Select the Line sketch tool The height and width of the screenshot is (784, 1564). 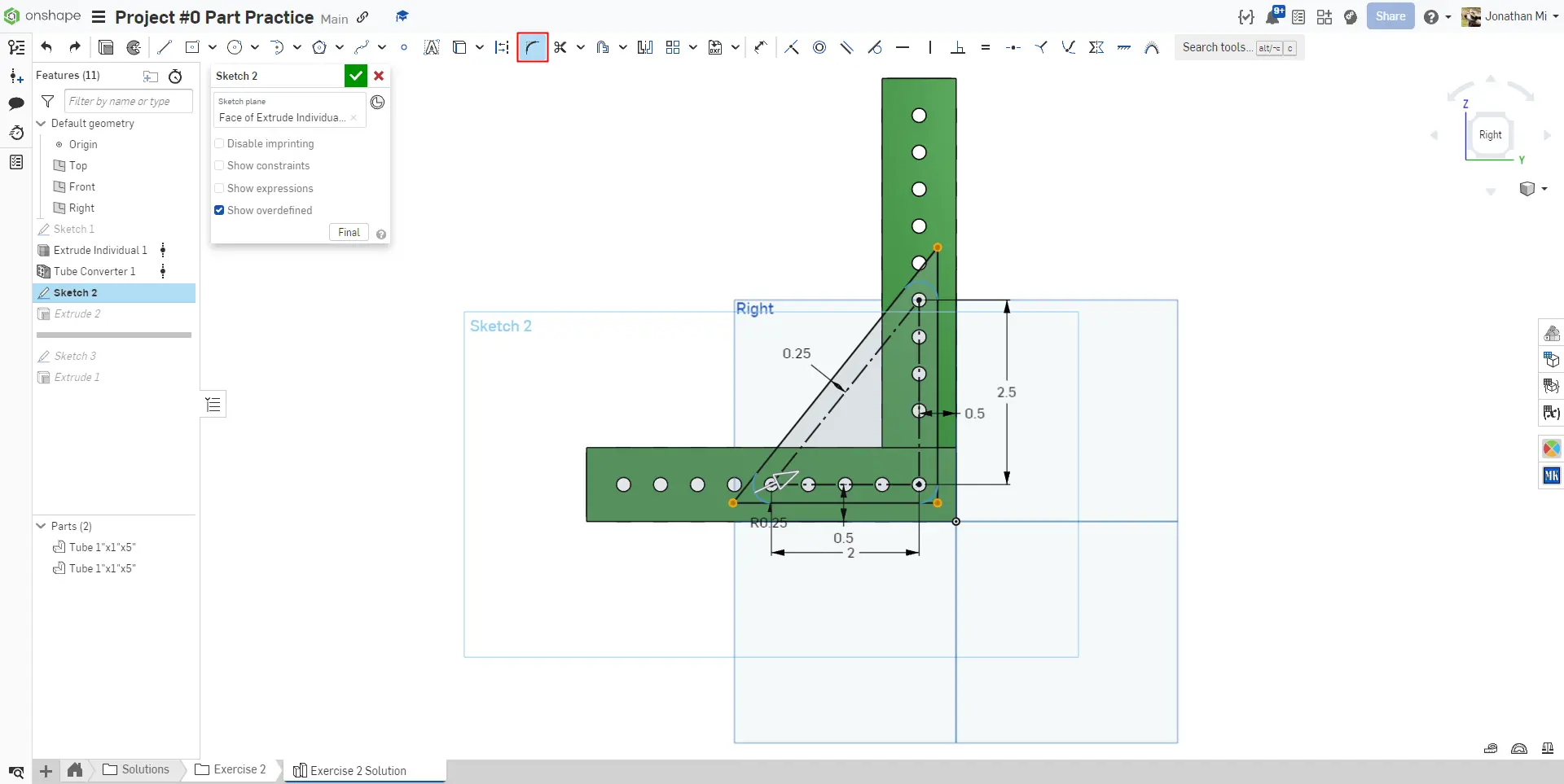pos(165,47)
